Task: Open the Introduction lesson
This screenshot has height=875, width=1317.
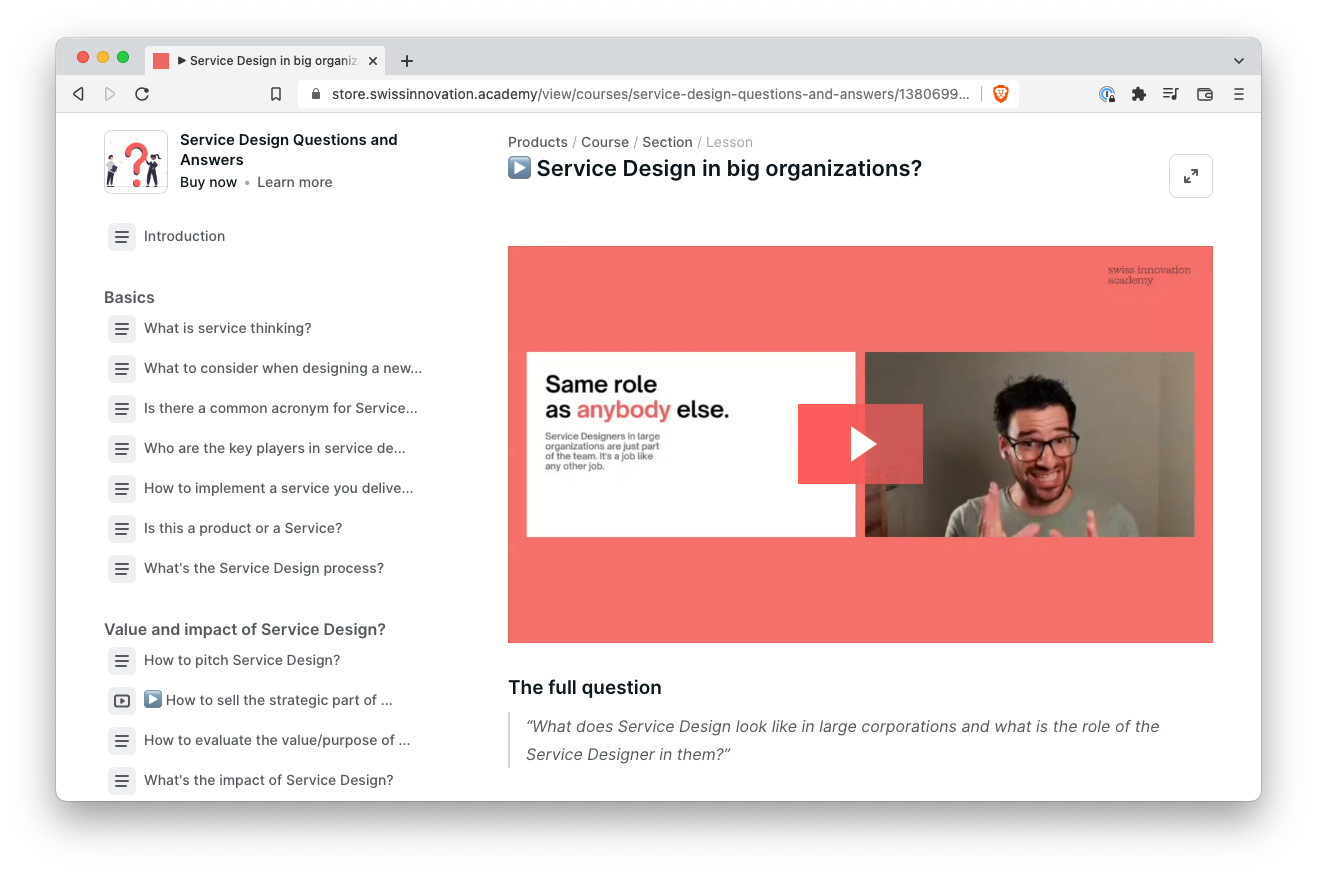Action: (x=184, y=236)
